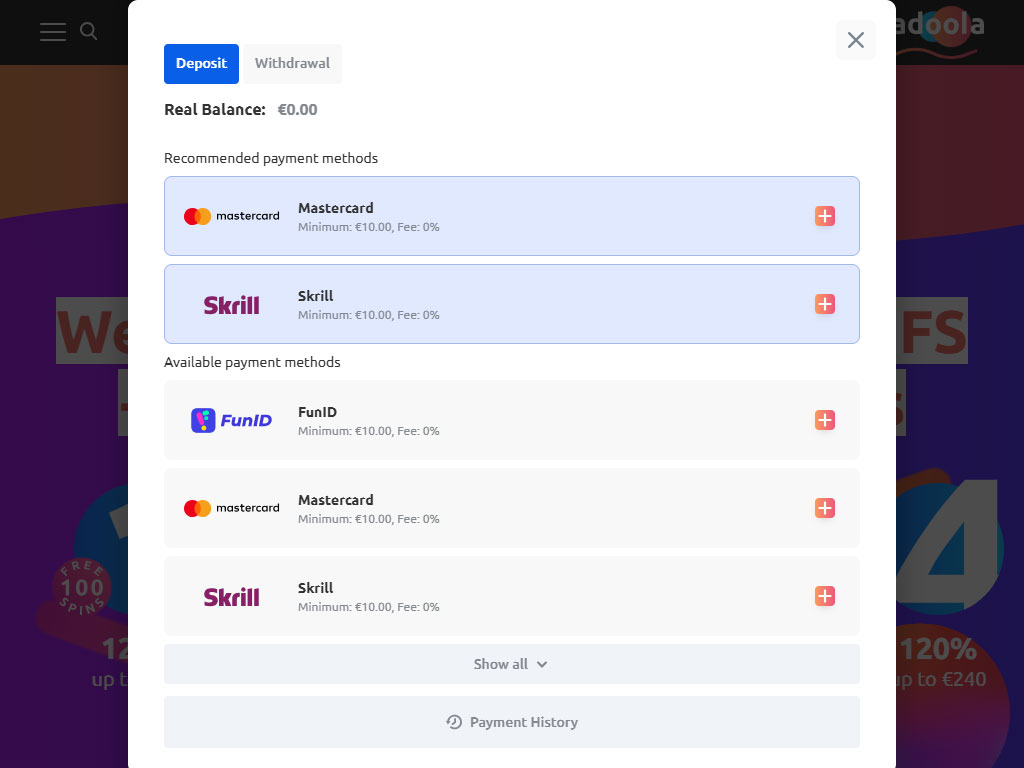
Task: Choose Skrill under Available payment methods
Action: 512,596
